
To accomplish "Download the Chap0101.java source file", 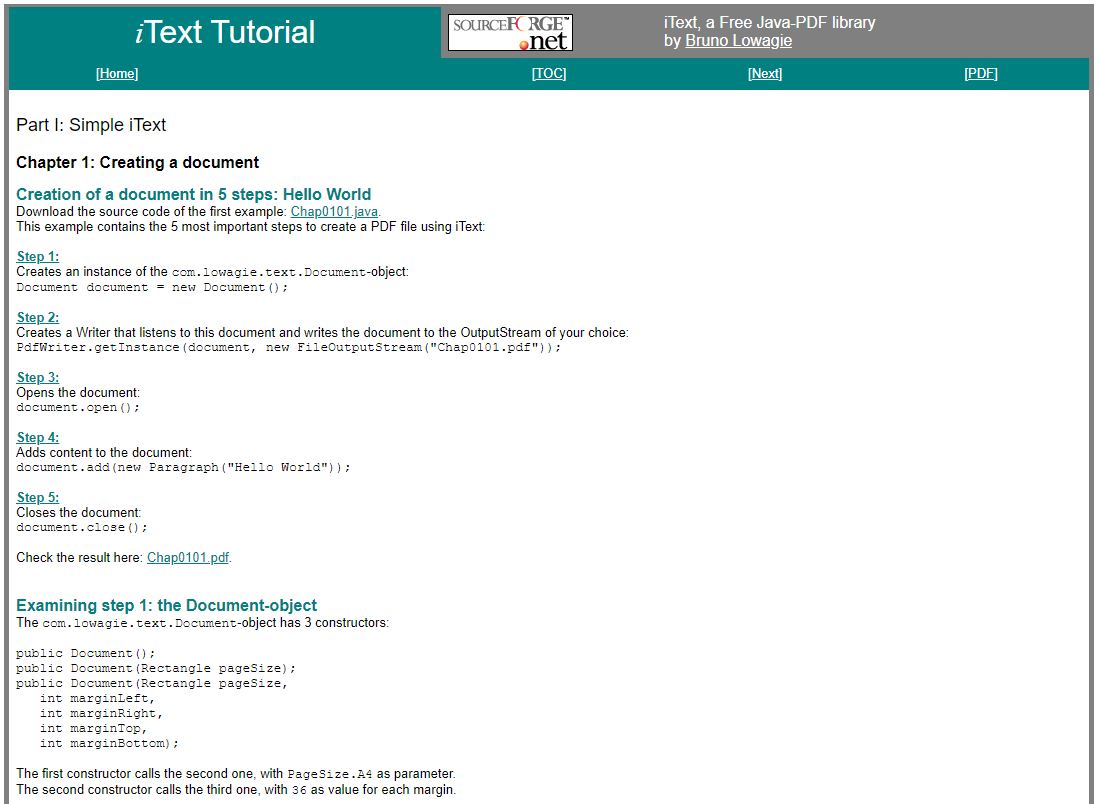I will tap(334, 212).
